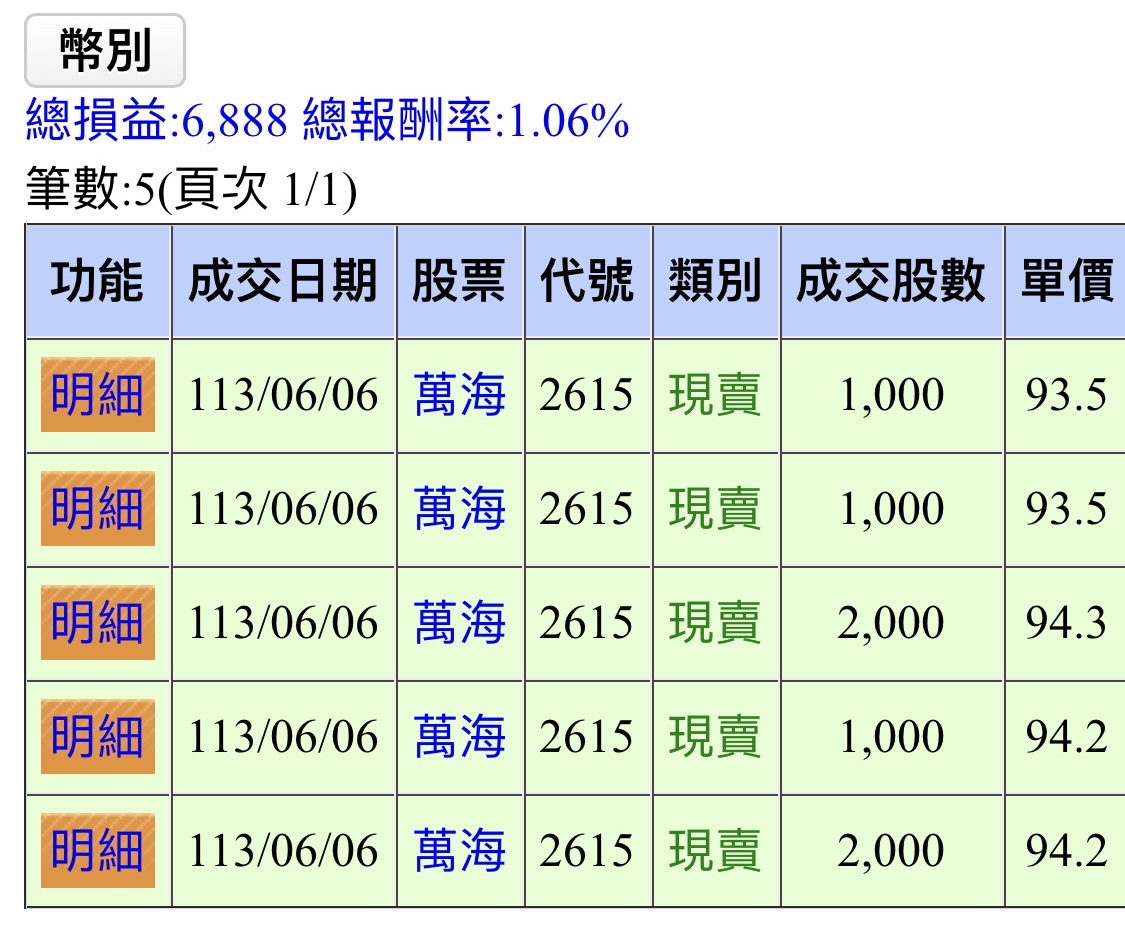Screen dimensions: 1125x943
Task: Click 1,000 share count in the 94.2 row
Action: (892, 736)
